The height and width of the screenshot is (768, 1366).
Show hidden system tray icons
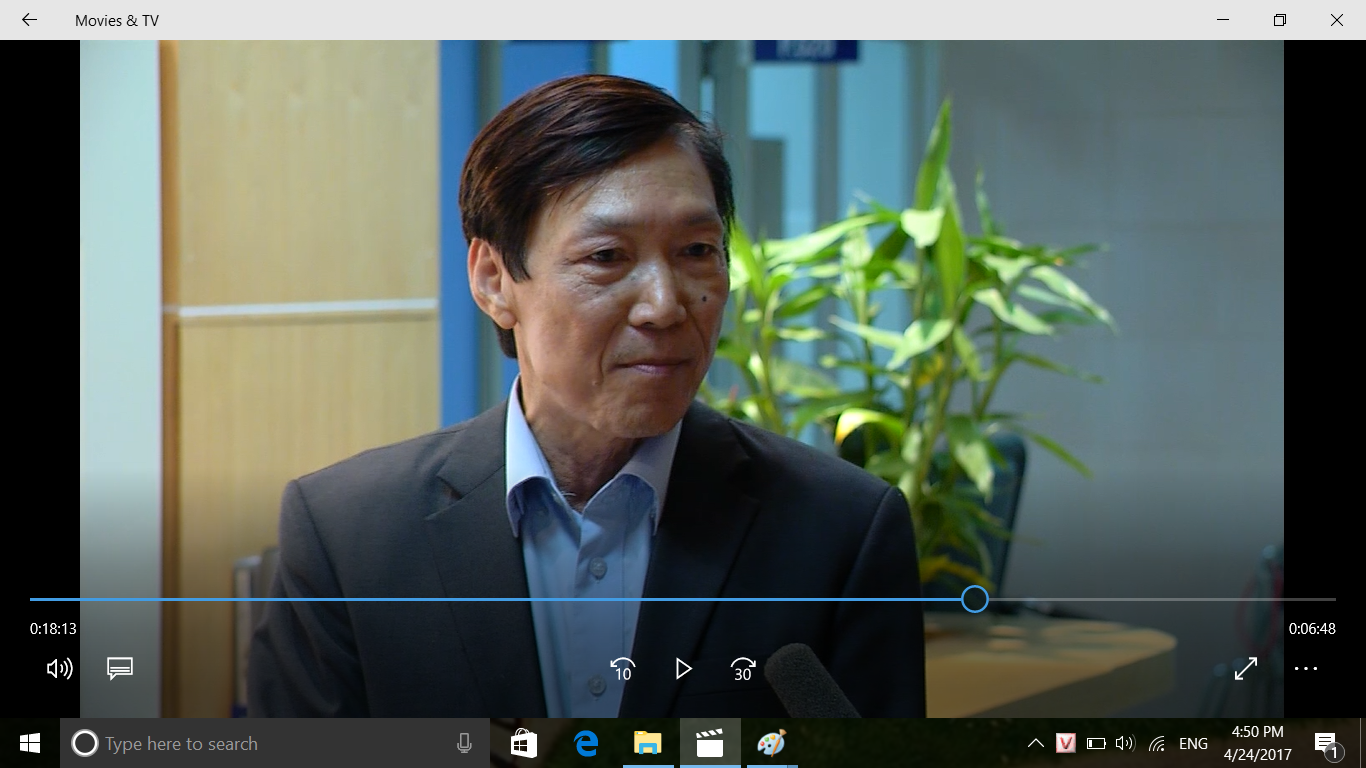[1036, 743]
